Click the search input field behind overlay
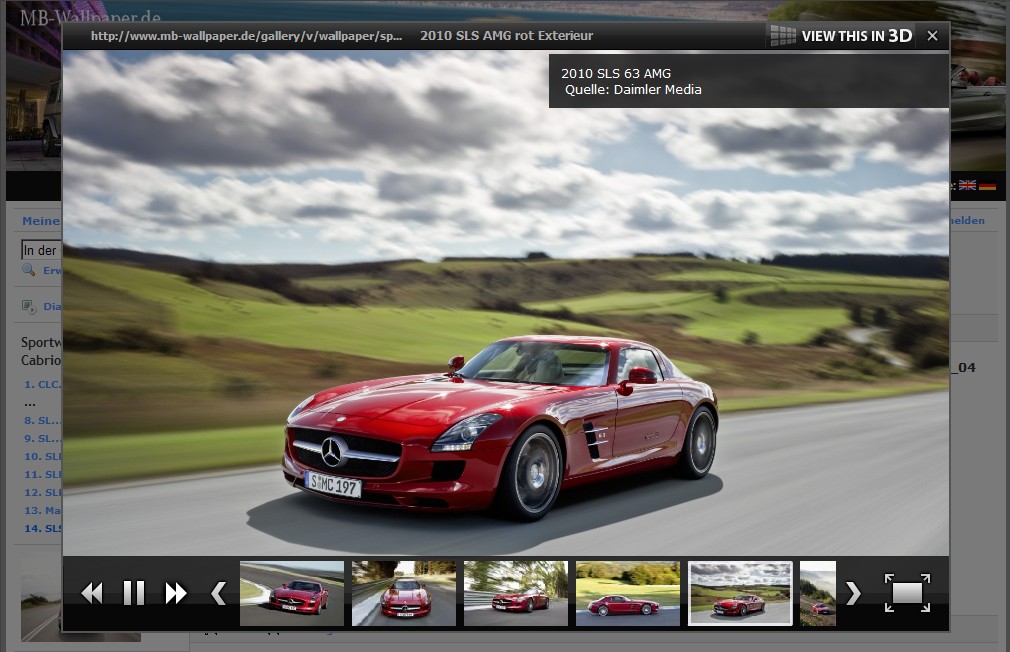The image size is (1010, 652). click(x=40, y=250)
